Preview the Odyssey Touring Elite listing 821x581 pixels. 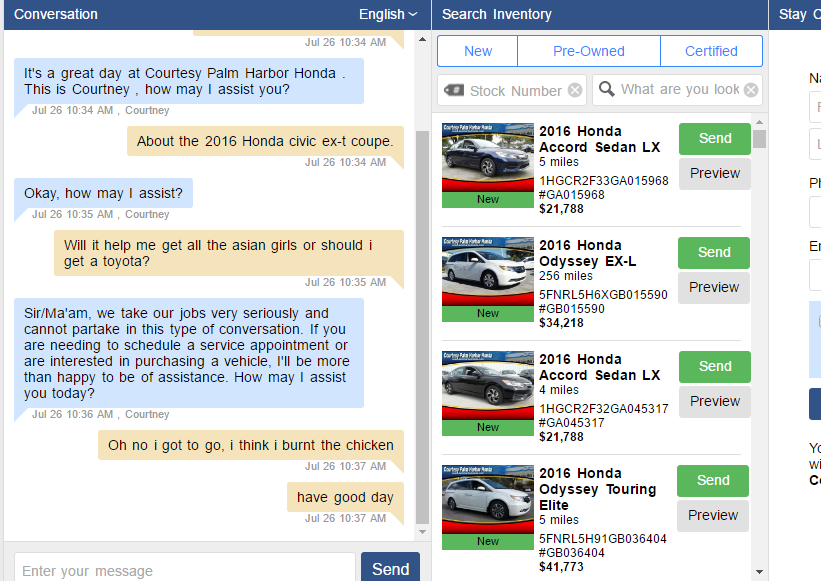(713, 516)
